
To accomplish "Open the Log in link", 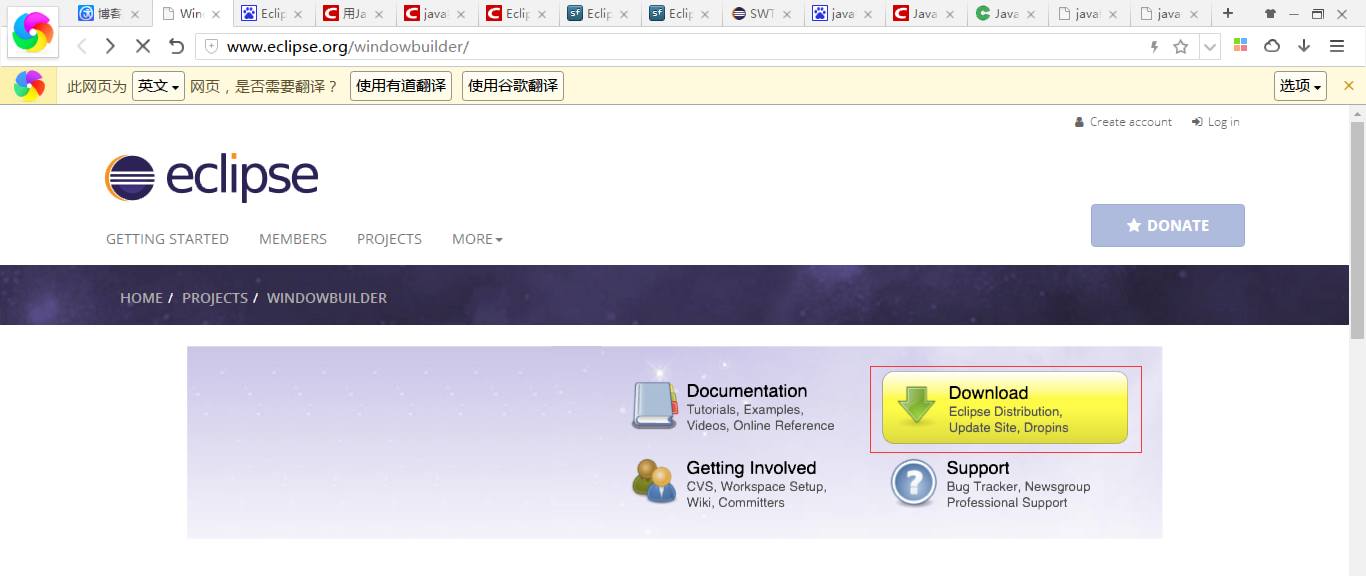I will pyautogui.click(x=1216, y=122).
